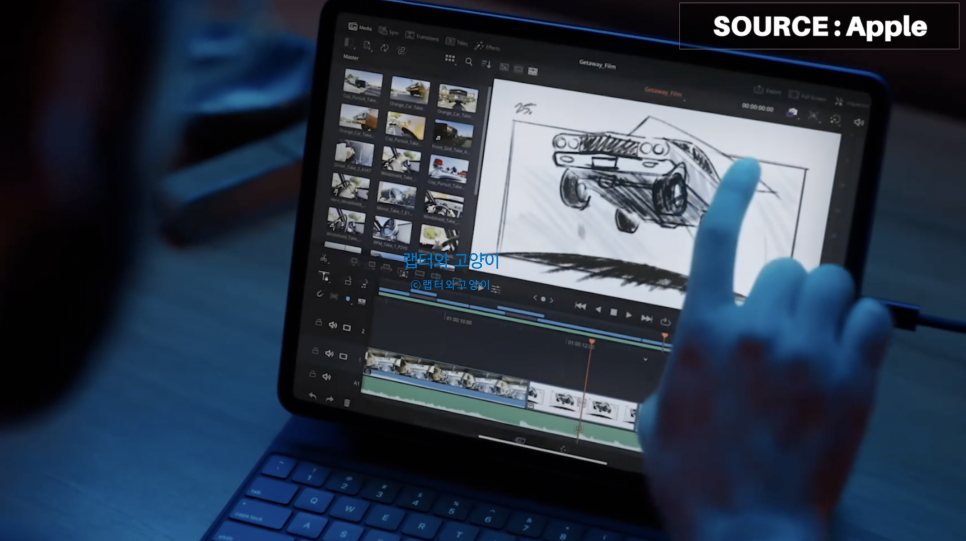Click the undo arrow
The height and width of the screenshot is (541, 966).
(x=312, y=396)
